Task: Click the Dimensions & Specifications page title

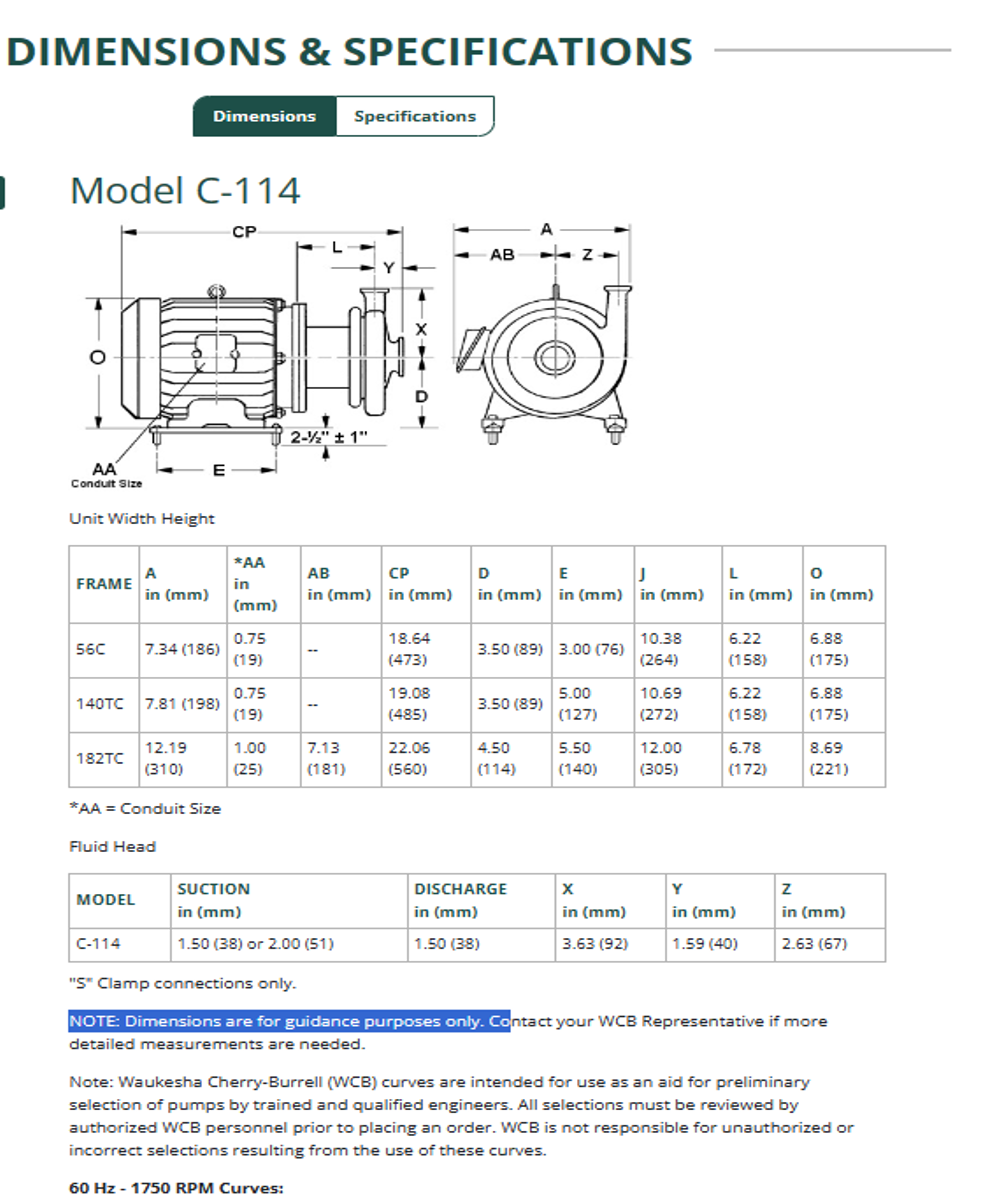Action: [349, 51]
